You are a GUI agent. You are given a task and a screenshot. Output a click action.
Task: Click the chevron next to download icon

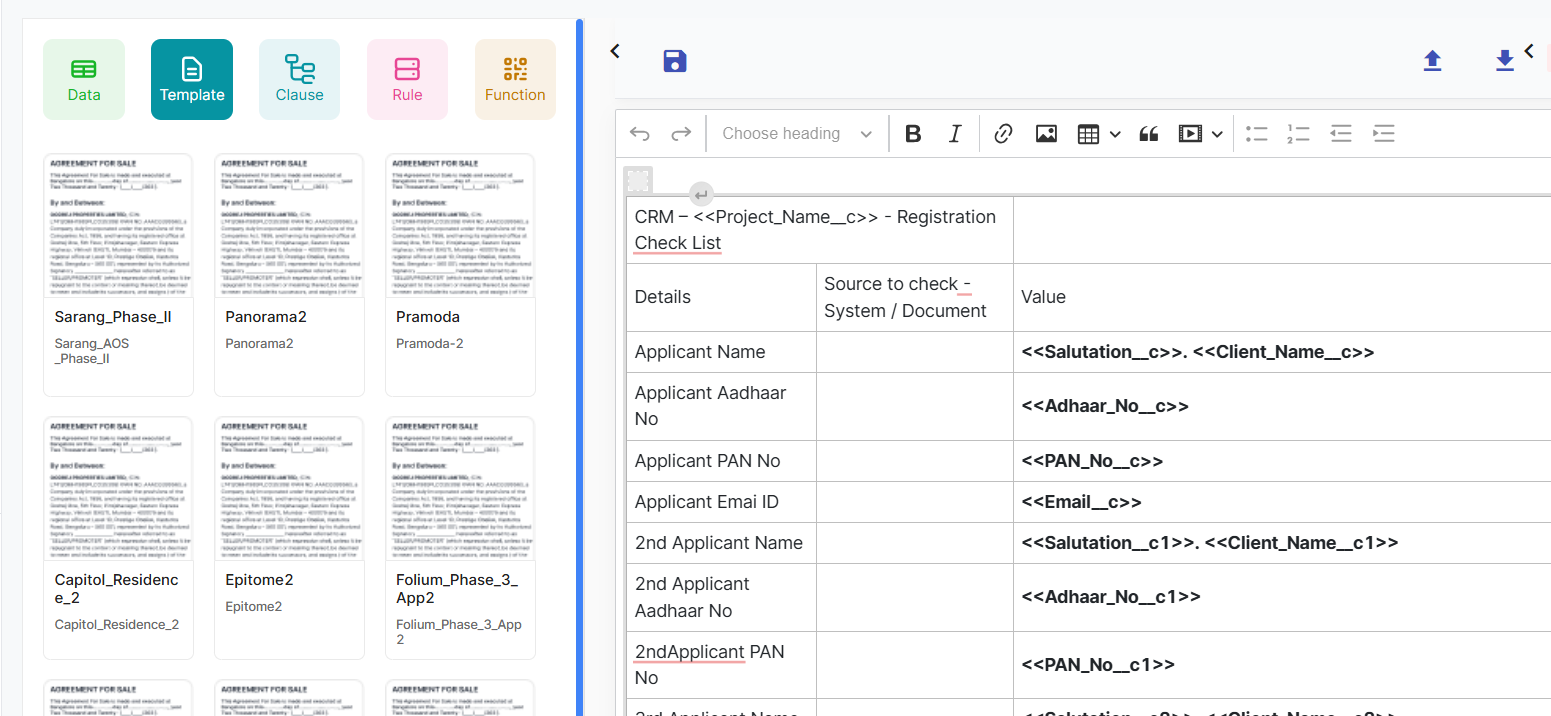pos(1528,51)
